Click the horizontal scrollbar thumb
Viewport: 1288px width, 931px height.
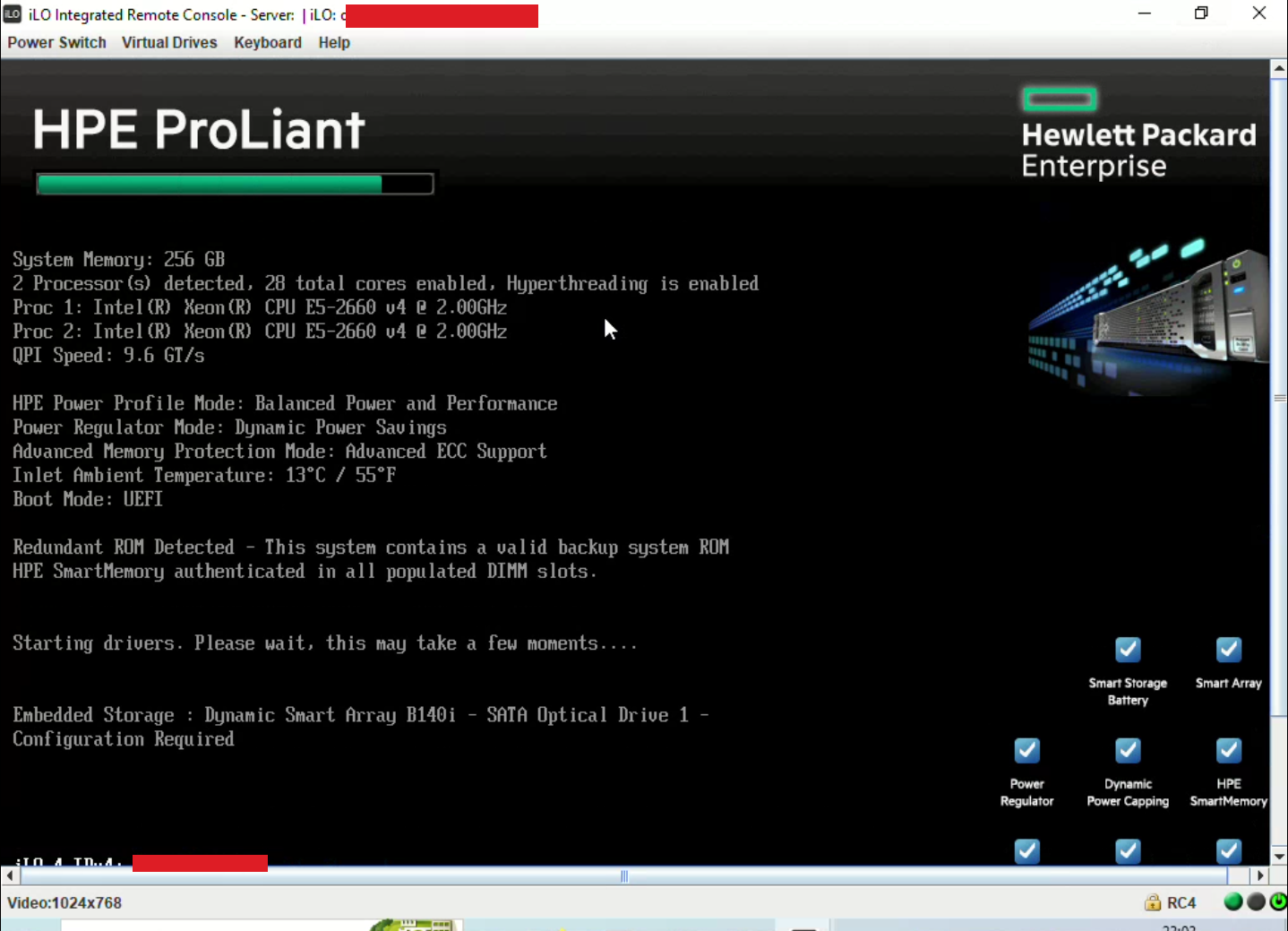(x=623, y=875)
